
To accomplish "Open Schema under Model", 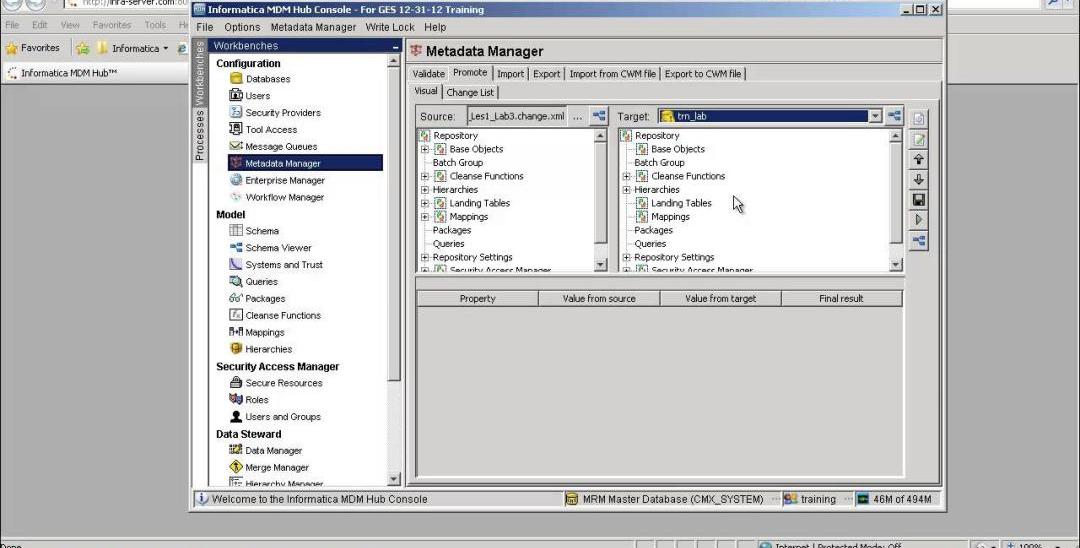I will pos(254,231).
